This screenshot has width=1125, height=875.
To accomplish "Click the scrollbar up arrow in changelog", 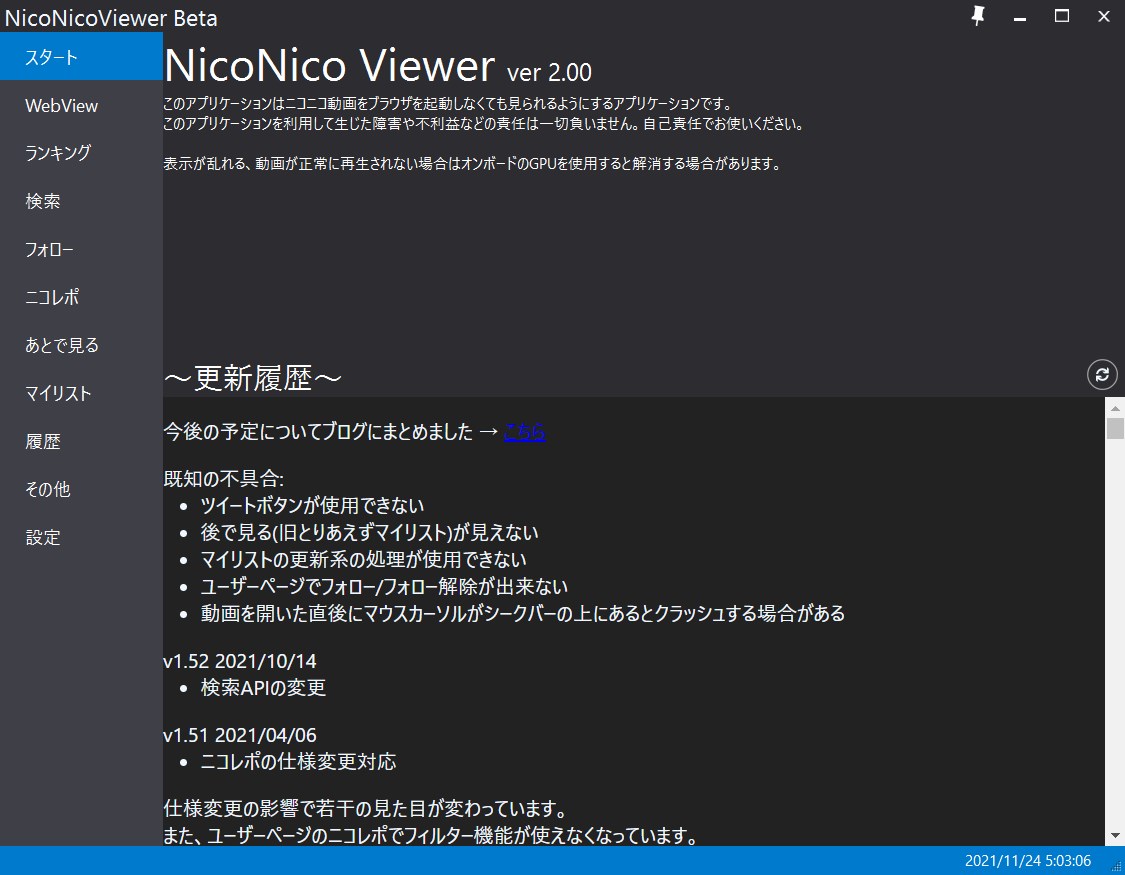I will point(1115,408).
